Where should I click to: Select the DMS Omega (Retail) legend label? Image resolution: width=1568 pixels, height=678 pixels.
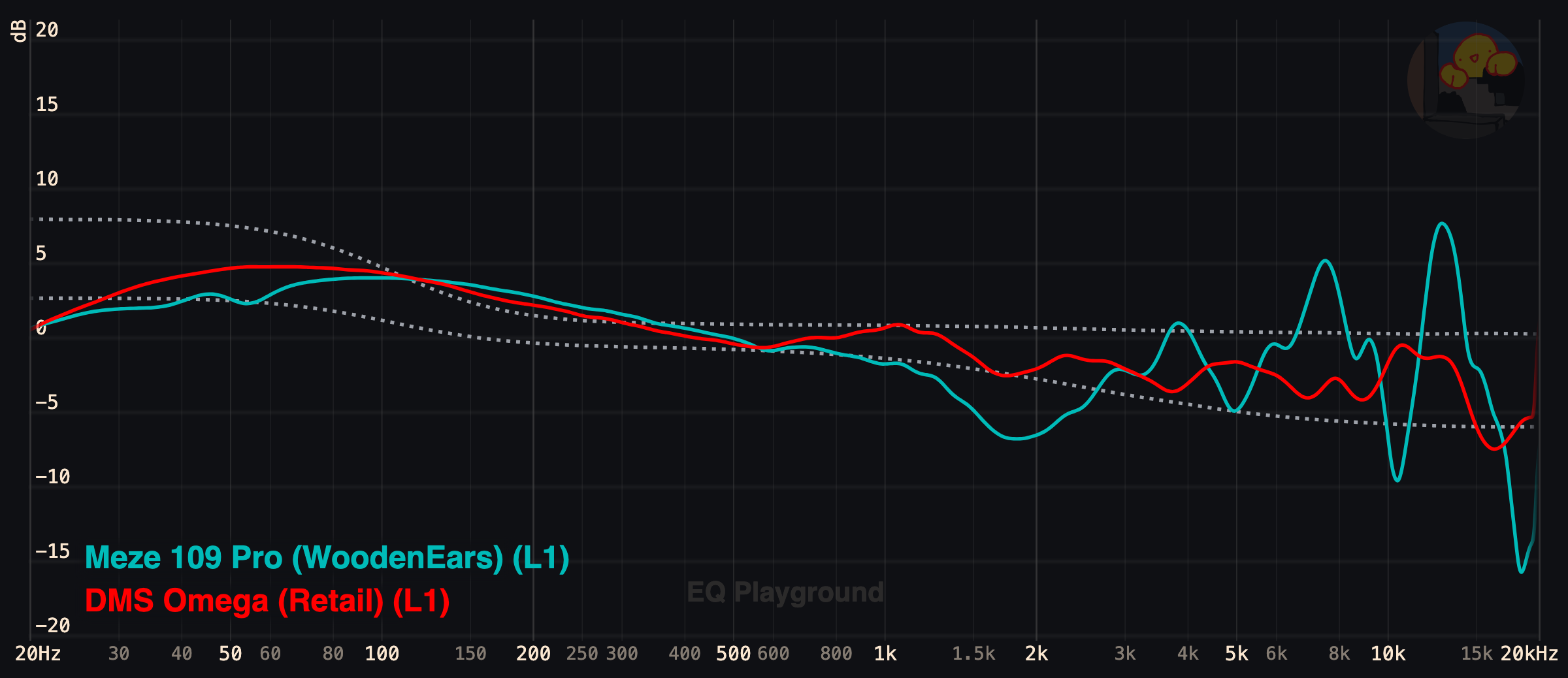point(267,601)
